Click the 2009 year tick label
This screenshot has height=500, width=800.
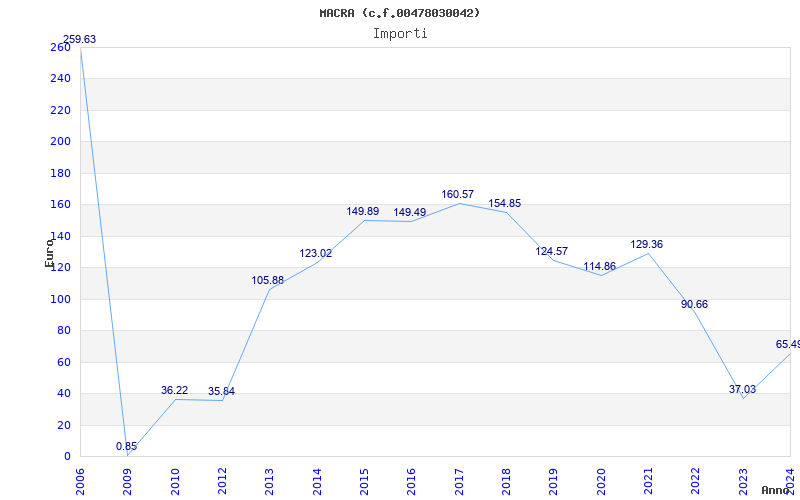[128, 478]
